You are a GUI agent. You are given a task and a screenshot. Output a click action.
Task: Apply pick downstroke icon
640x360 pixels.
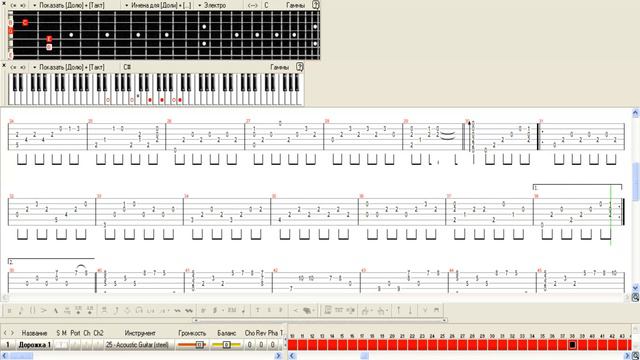[436, 310]
